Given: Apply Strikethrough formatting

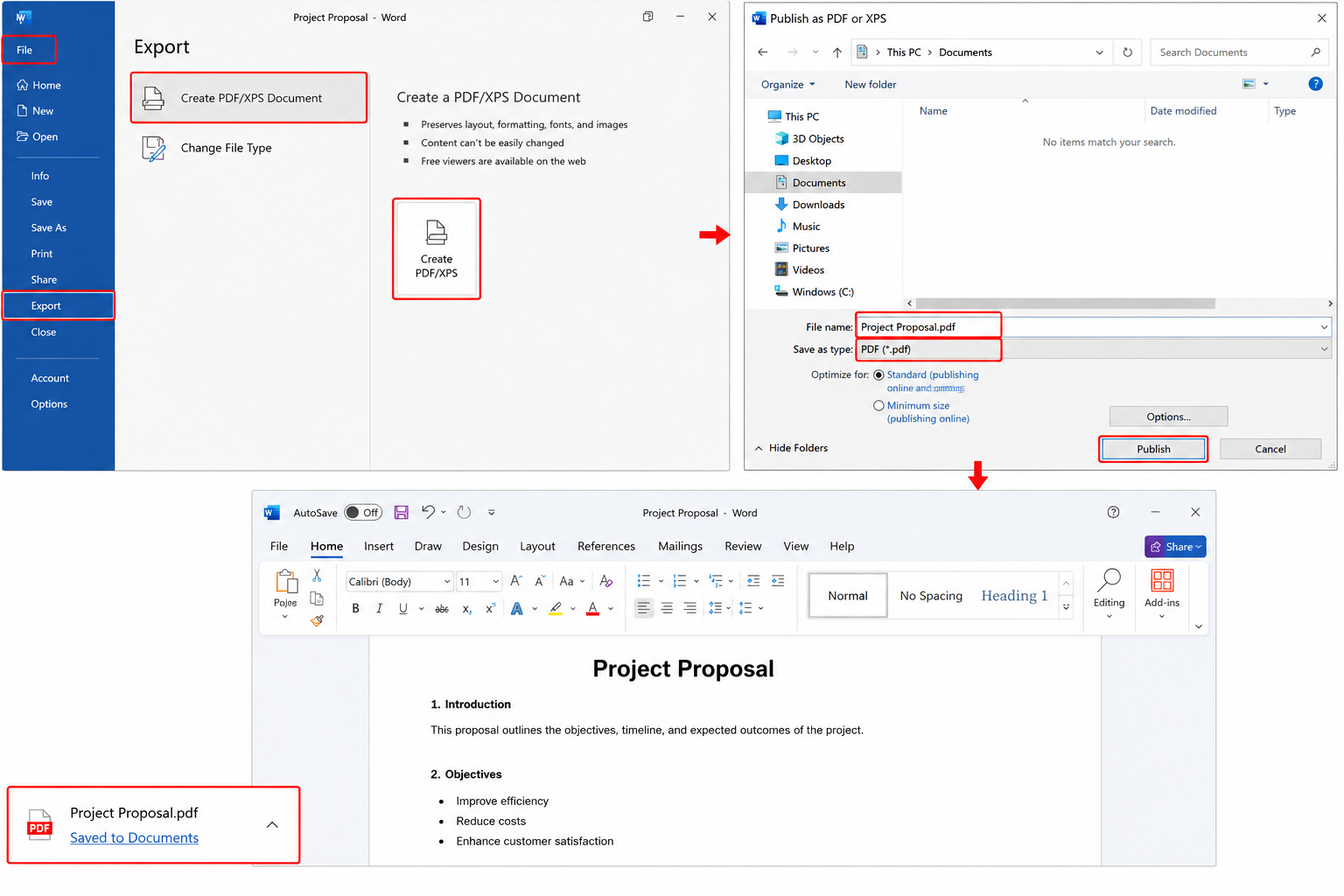Looking at the screenshot, I should (x=442, y=609).
